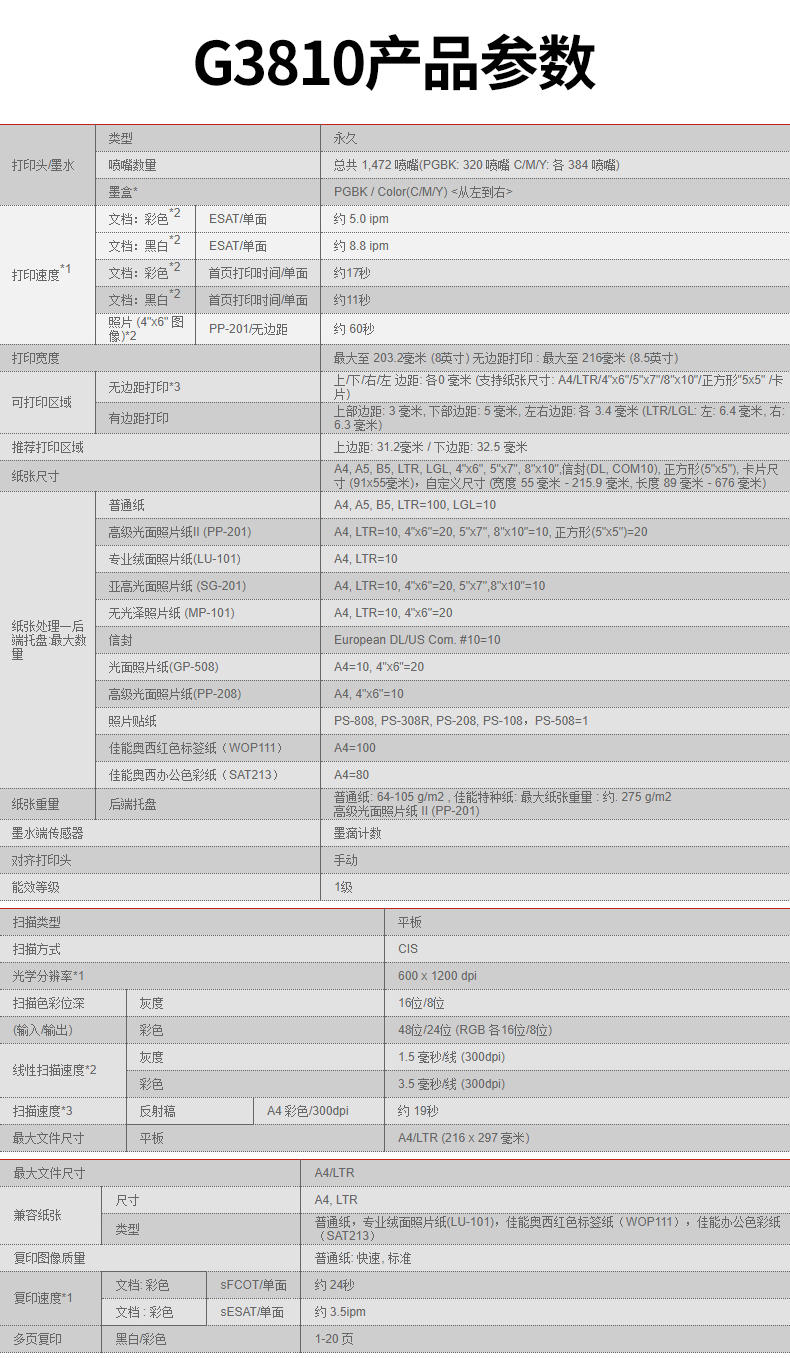The width and height of the screenshot is (790, 1358).
Task: Click the 16位/8位 grayscale value
Action: 421,1003
